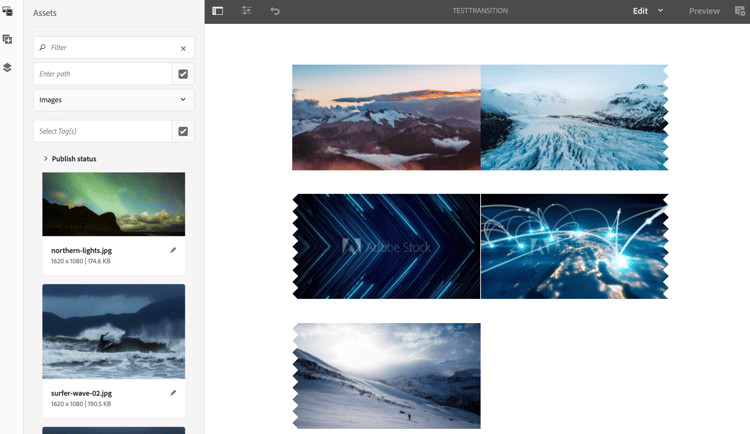Open page information settings icon
Viewport: 750px width, 434px height.
click(x=246, y=10)
